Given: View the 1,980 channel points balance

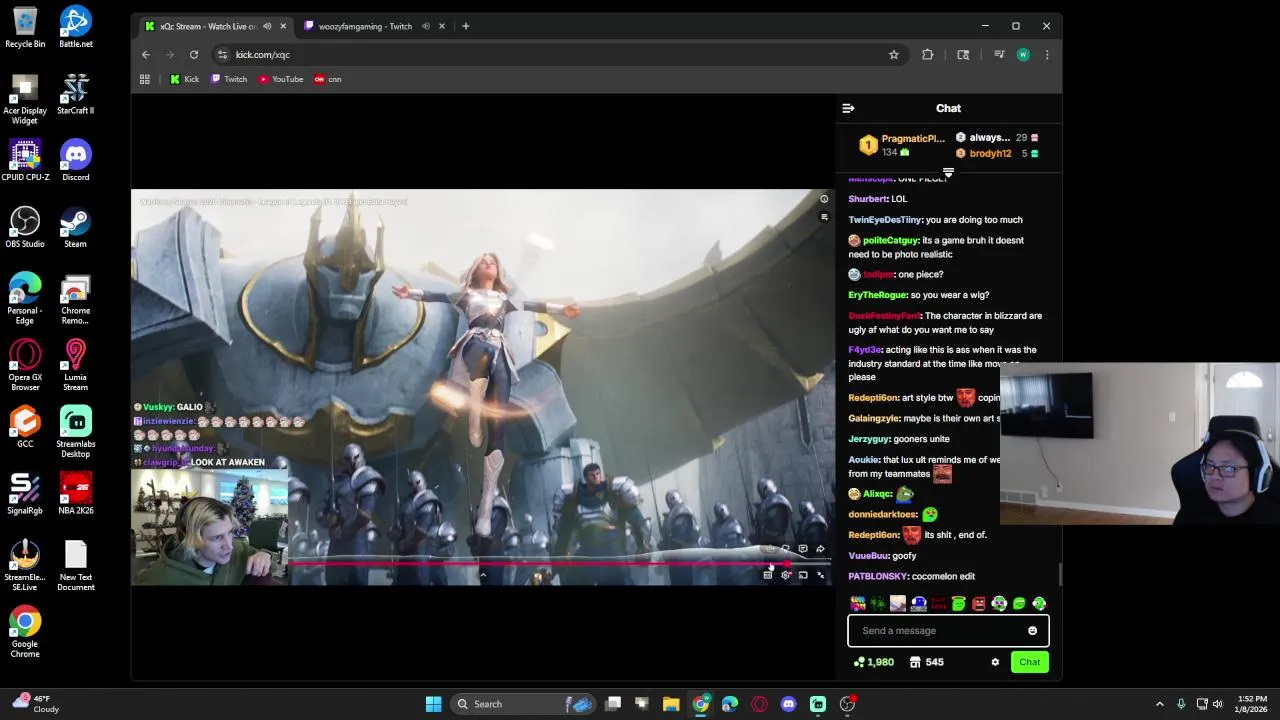Looking at the screenshot, I should pyautogui.click(x=873, y=662).
